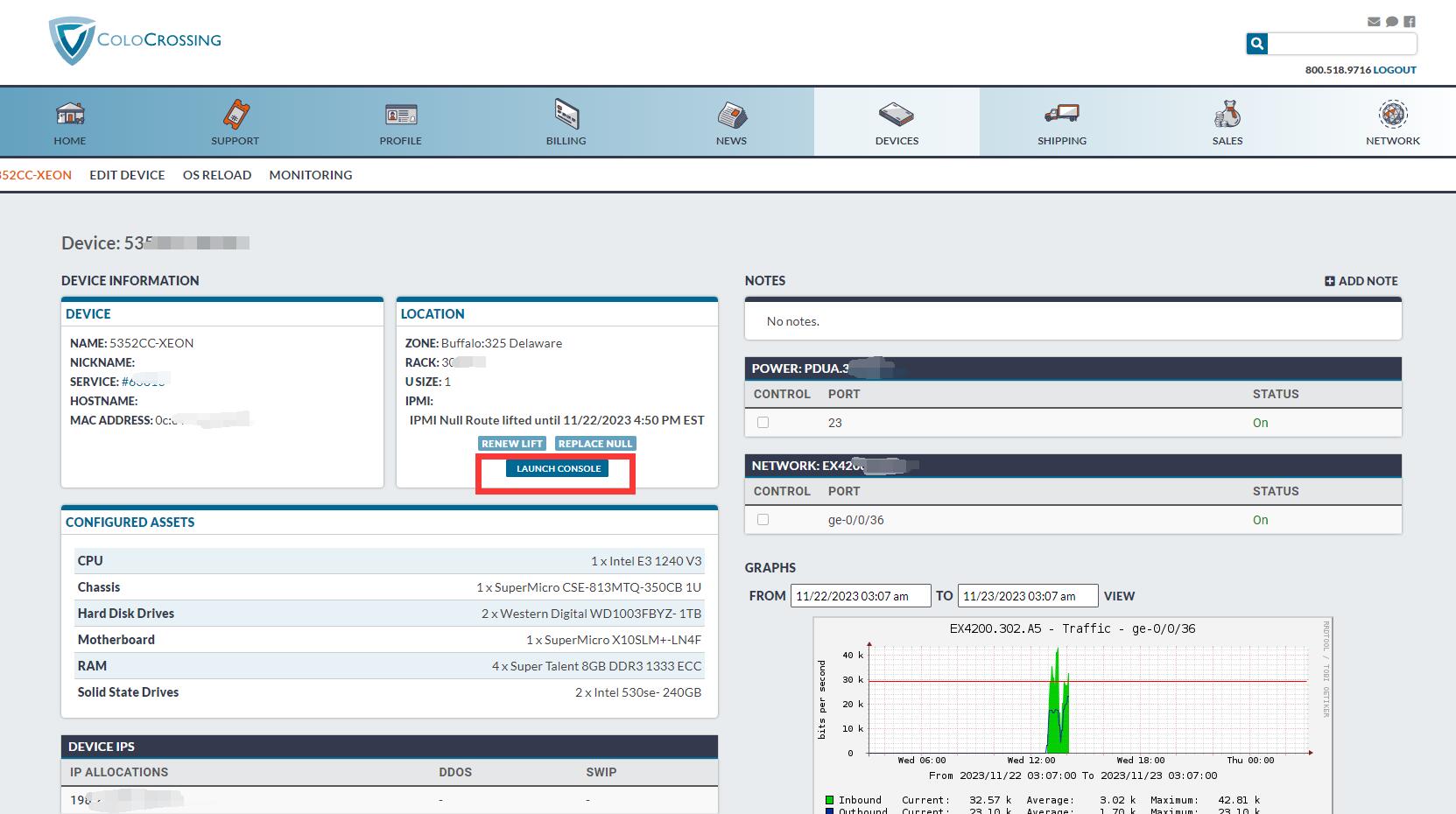
Task: Click the chat bubble icon
Action: pyautogui.click(x=1391, y=22)
